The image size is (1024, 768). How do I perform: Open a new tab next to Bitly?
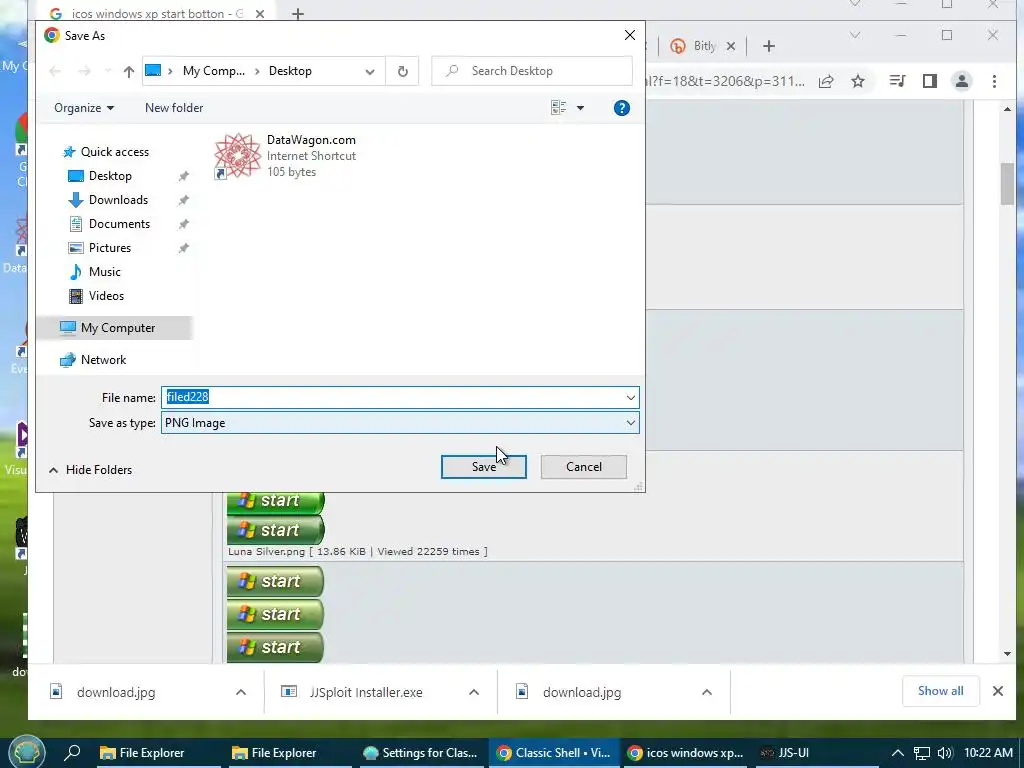click(769, 46)
